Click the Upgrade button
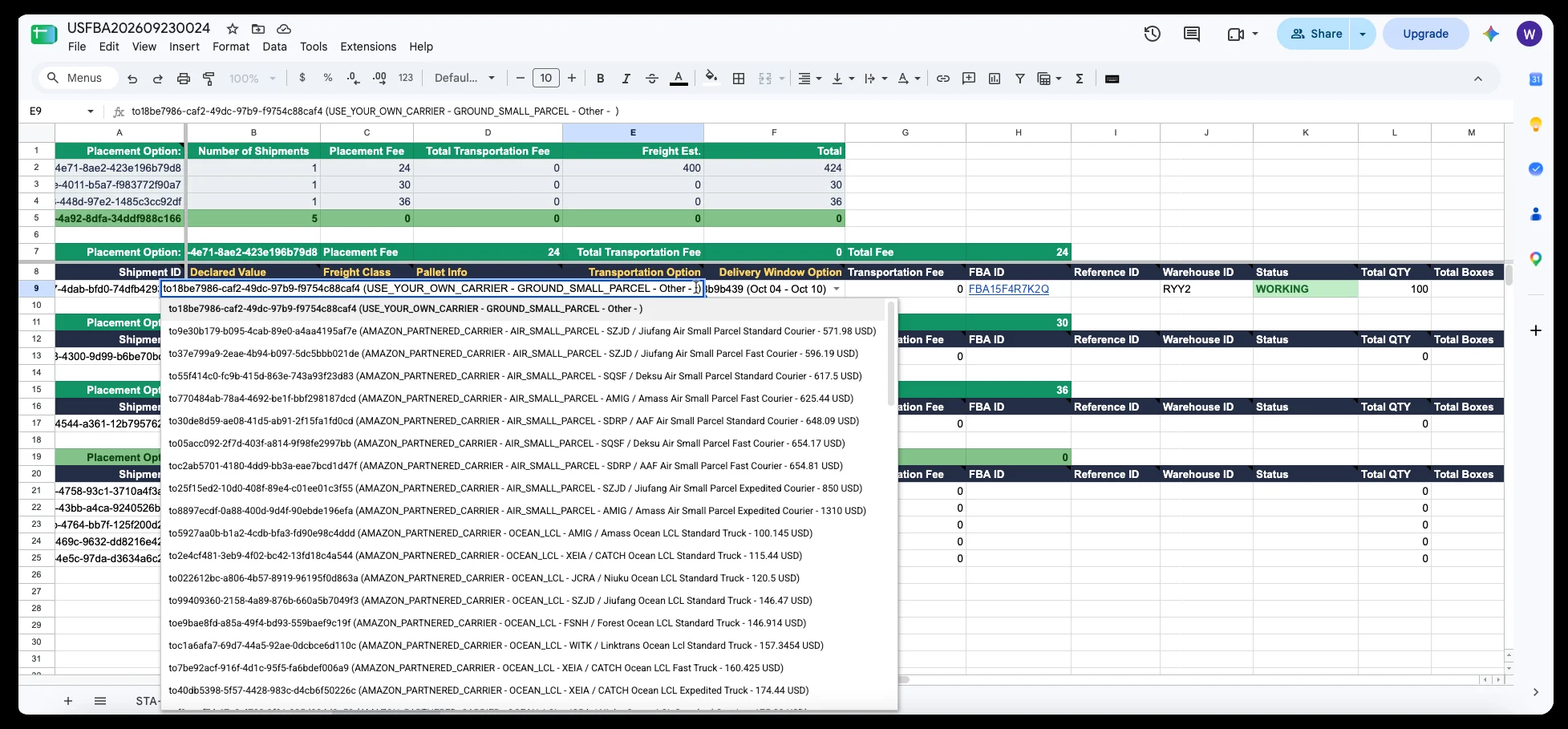 pyautogui.click(x=1425, y=34)
